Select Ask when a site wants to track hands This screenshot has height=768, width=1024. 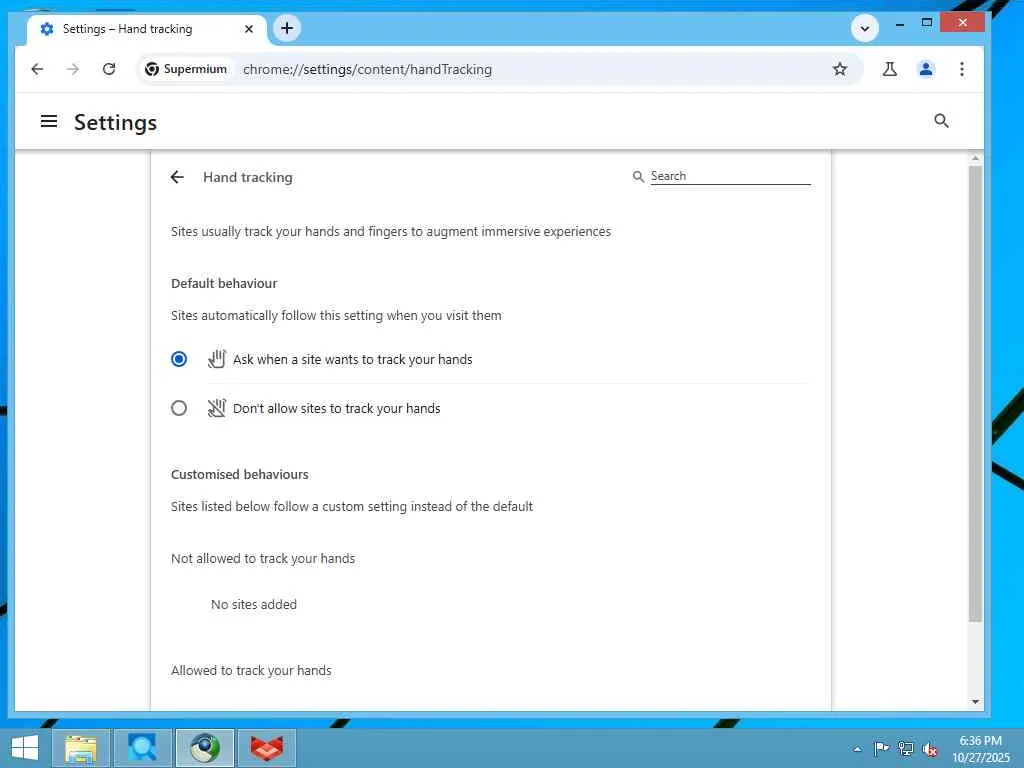coord(179,359)
